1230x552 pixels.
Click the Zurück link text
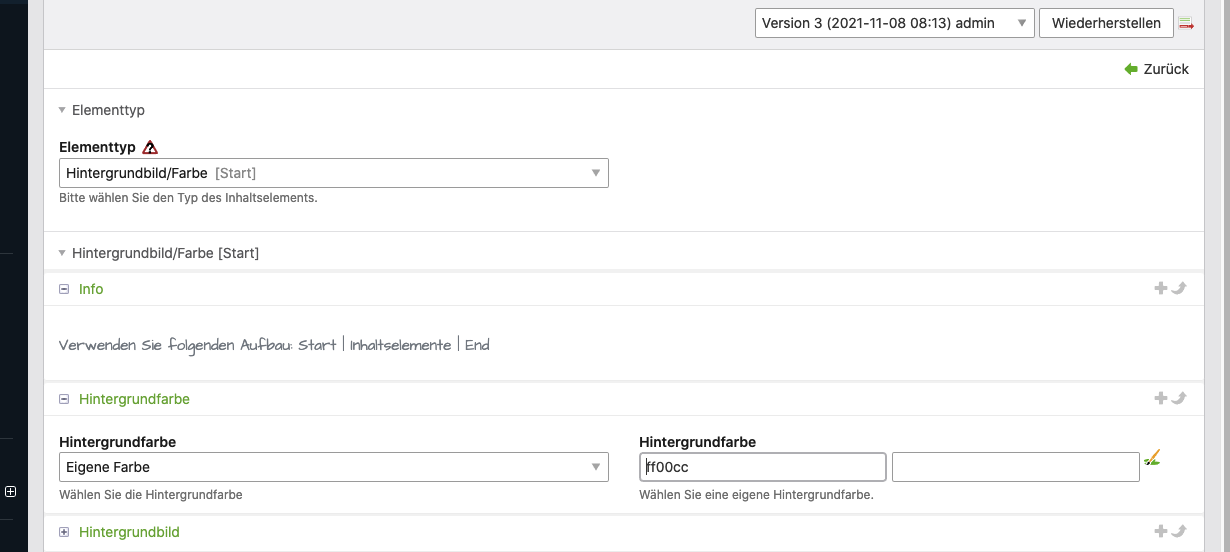[x=1166, y=69]
